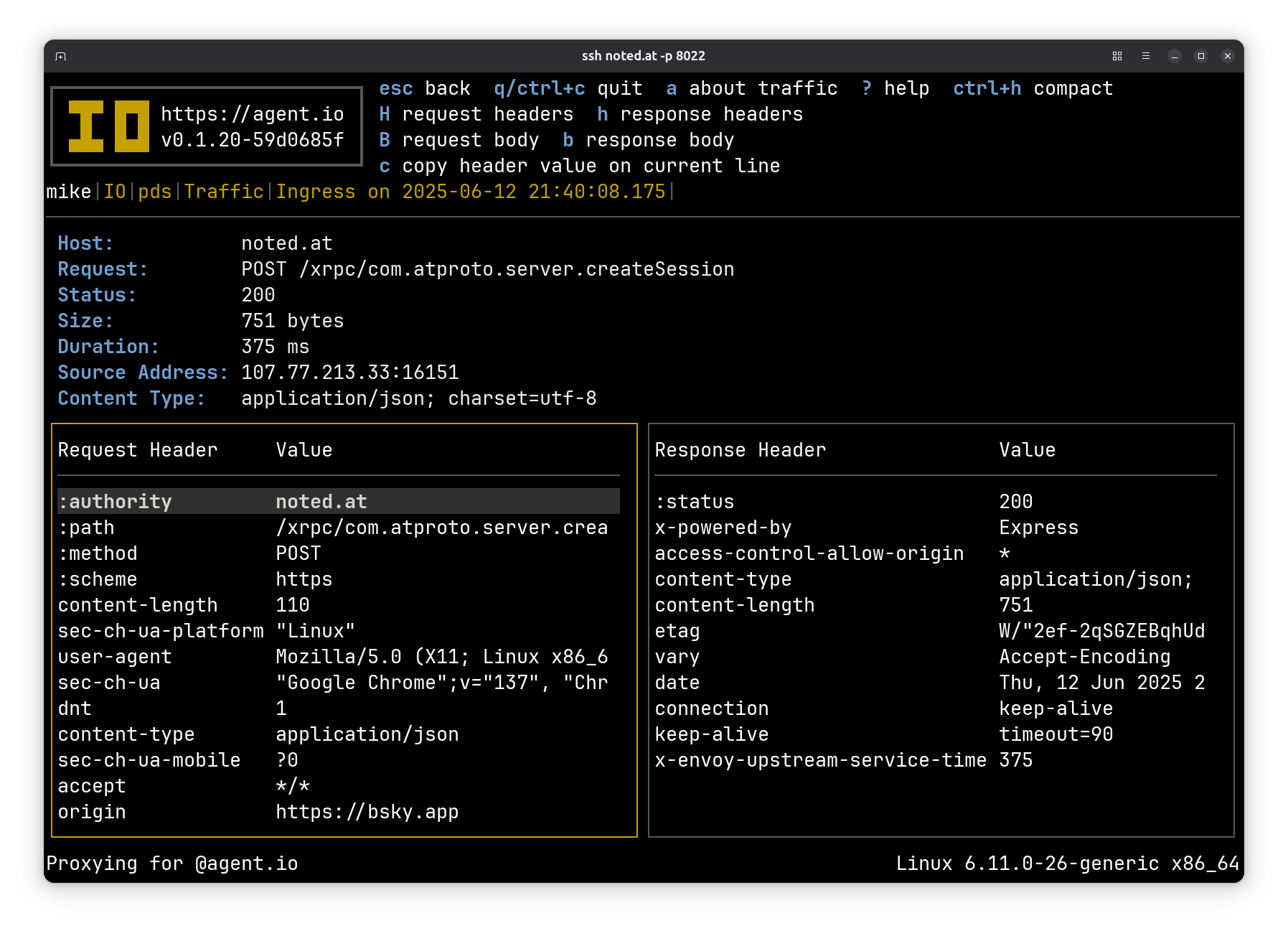Select the origin https://bsky.app row
The width and height of the screenshot is (1288, 931).
click(339, 812)
